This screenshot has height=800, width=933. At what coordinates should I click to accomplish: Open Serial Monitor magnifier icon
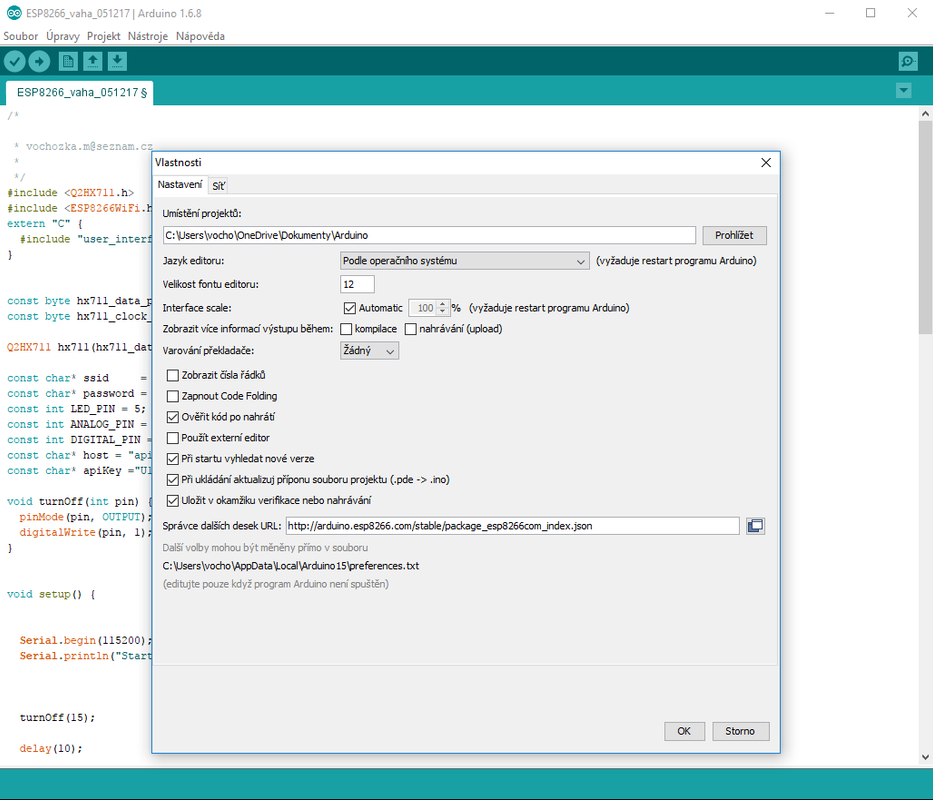coord(908,61)
